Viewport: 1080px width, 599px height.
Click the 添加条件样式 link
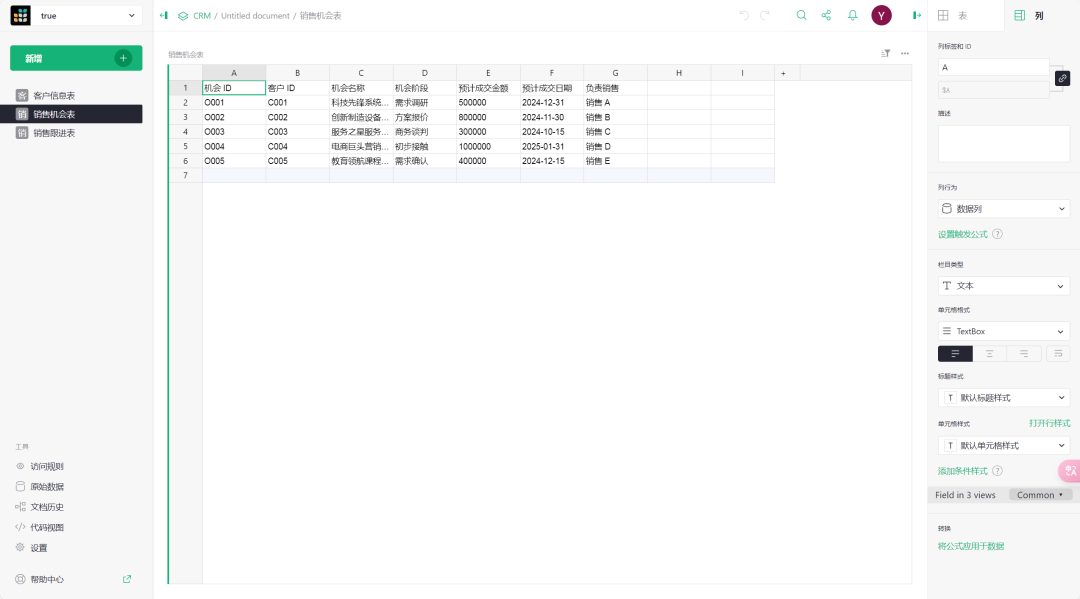[x=962, y=470]
